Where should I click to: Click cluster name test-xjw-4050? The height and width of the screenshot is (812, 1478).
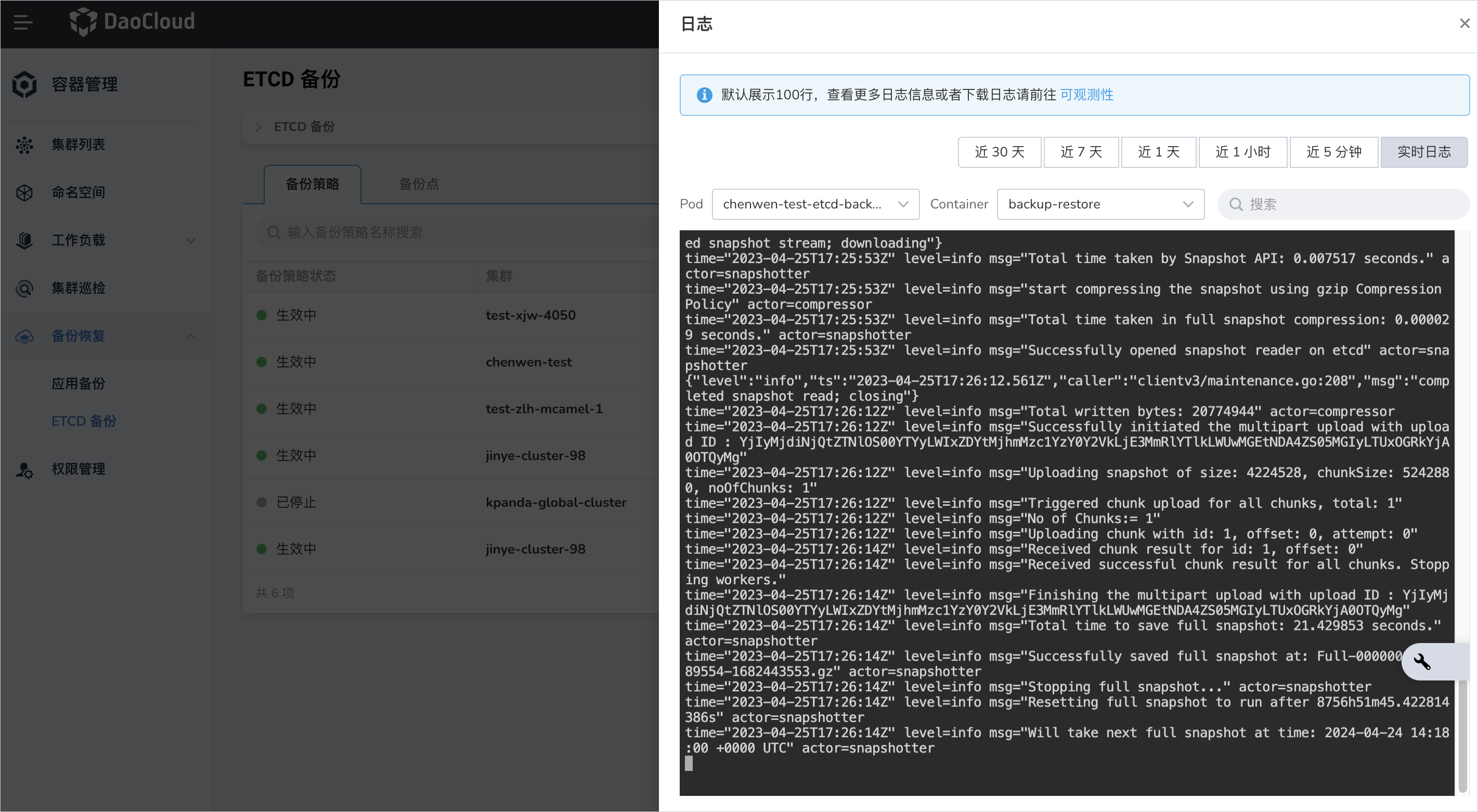point(531,316)
